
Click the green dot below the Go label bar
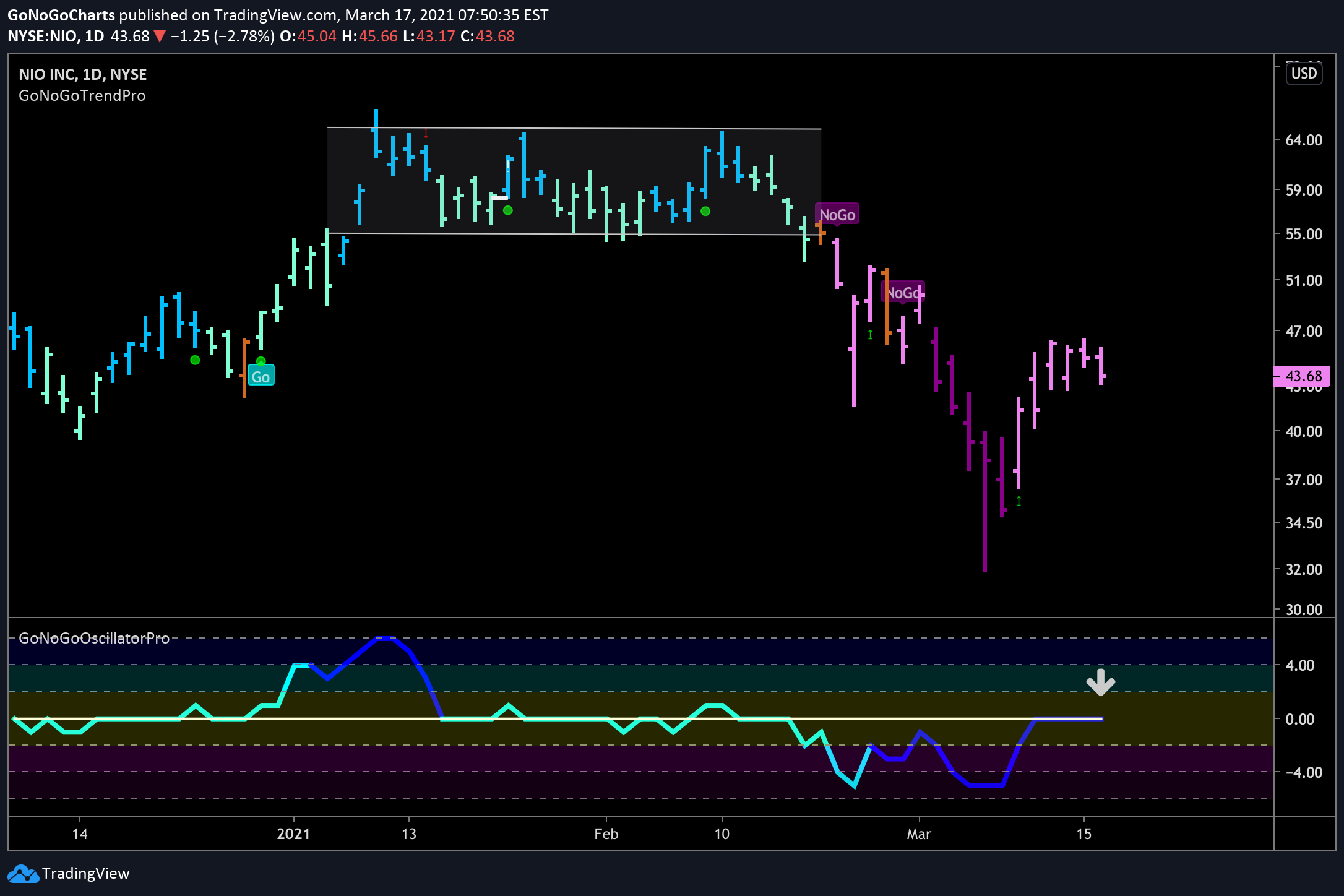[x=261, y=361]
